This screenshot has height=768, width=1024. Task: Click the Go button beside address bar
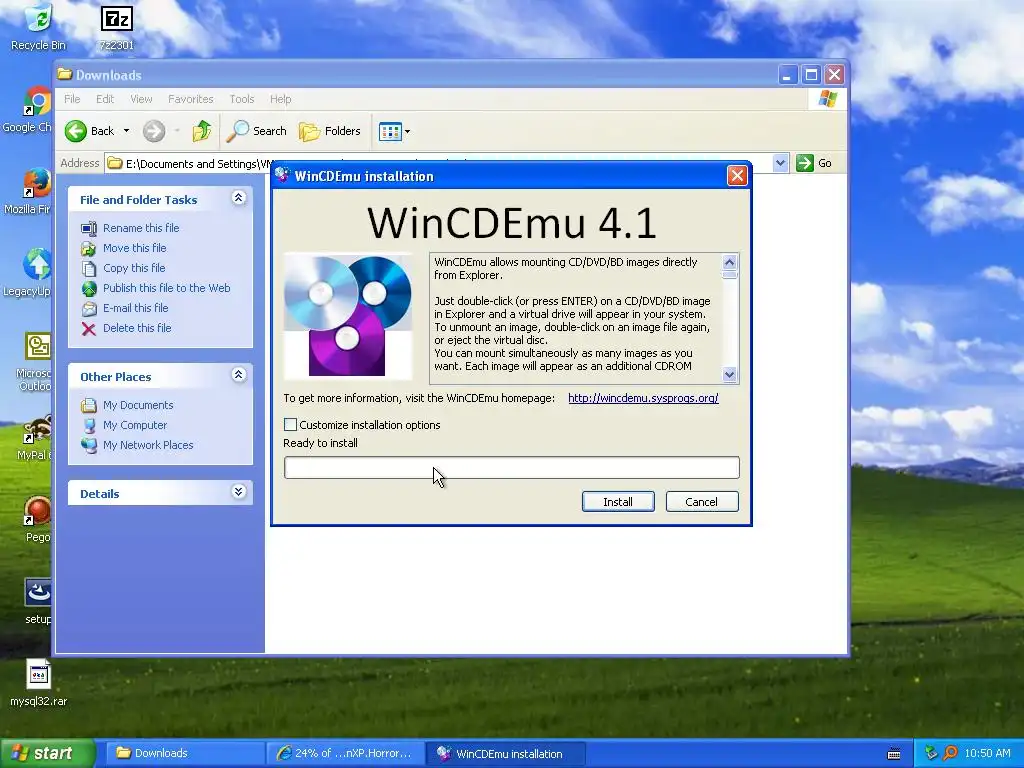pos(814,163)
